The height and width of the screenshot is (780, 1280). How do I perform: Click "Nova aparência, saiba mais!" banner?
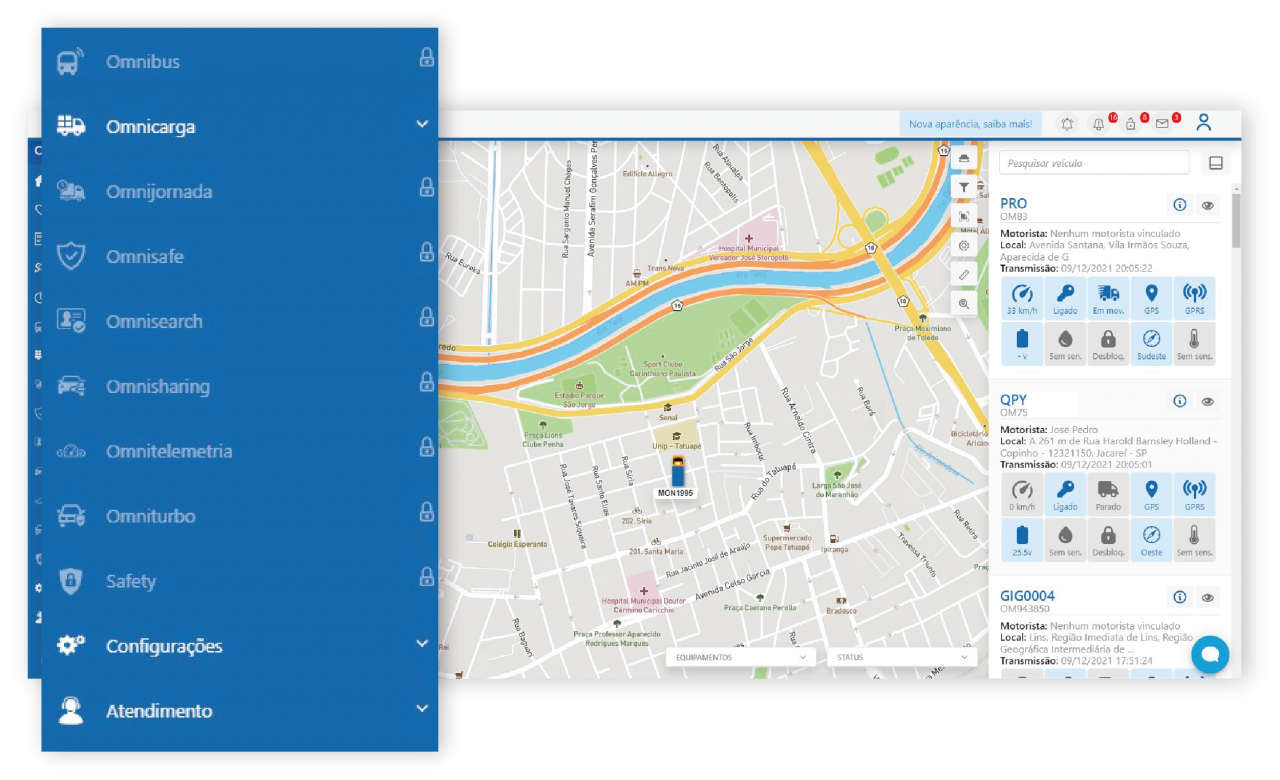tap(970, 124)
